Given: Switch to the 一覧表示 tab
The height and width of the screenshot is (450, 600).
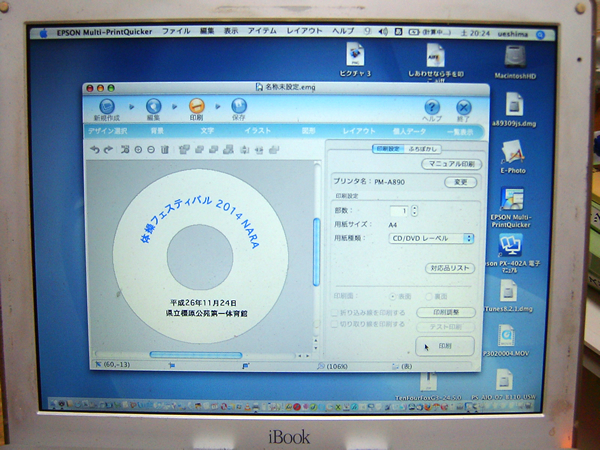Looking at the screenshot, I should pyautogui.click(x=460, y=132).
